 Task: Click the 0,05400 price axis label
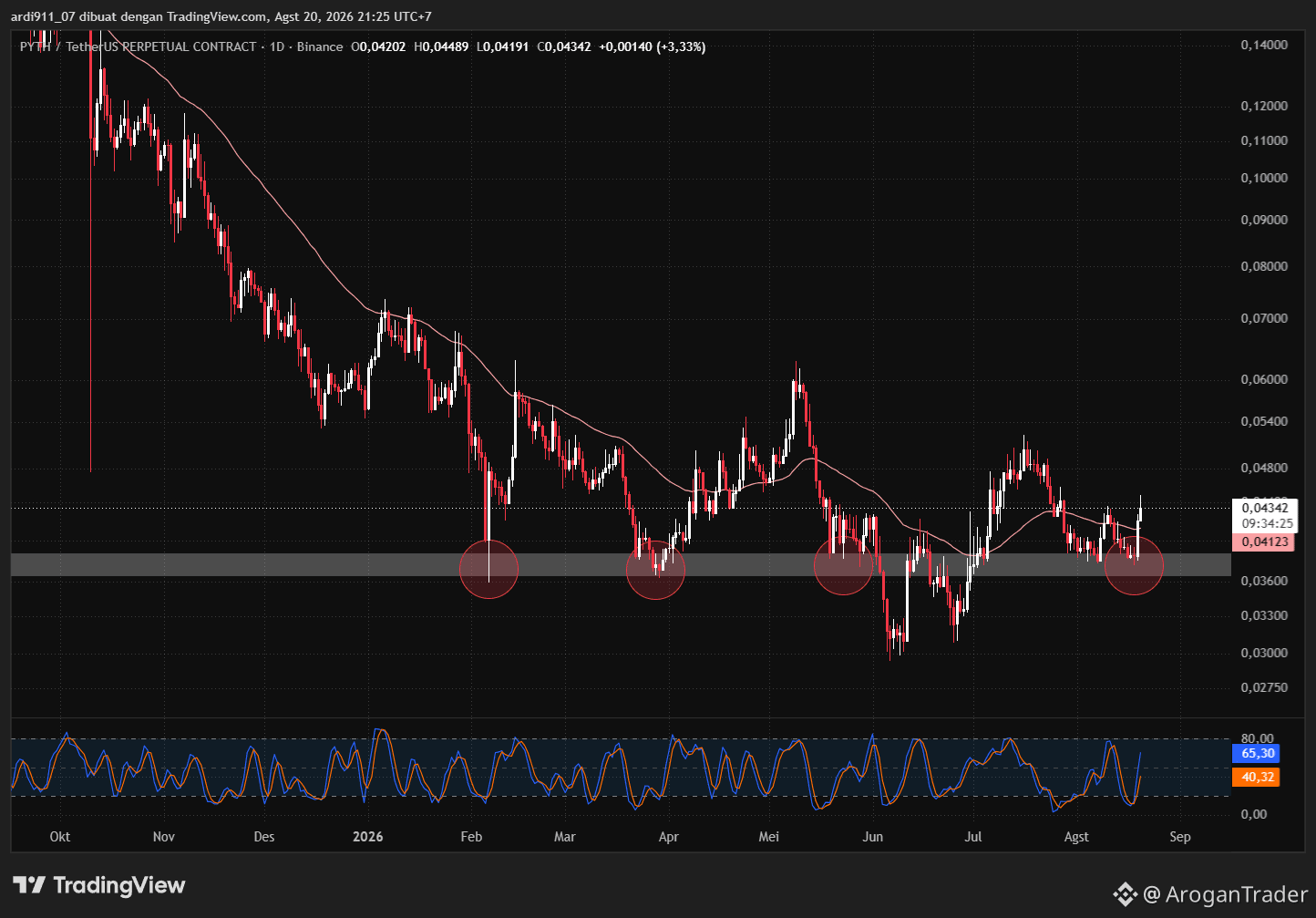coord(1265,421)
